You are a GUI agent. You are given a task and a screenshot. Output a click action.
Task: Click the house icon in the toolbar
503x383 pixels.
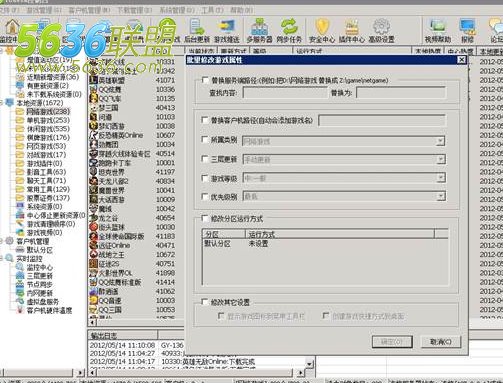point(12,27)
